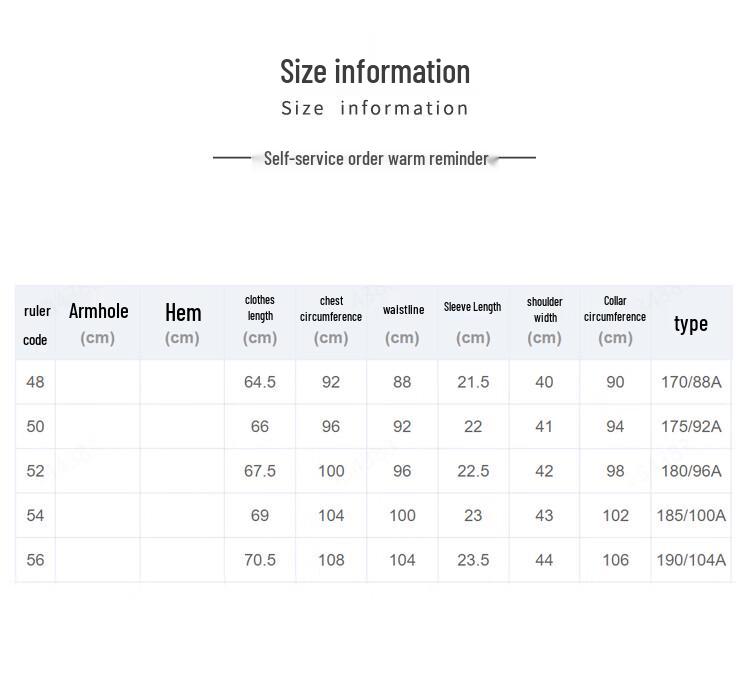Click ruler code 52 cell

(x=35, y=471)
